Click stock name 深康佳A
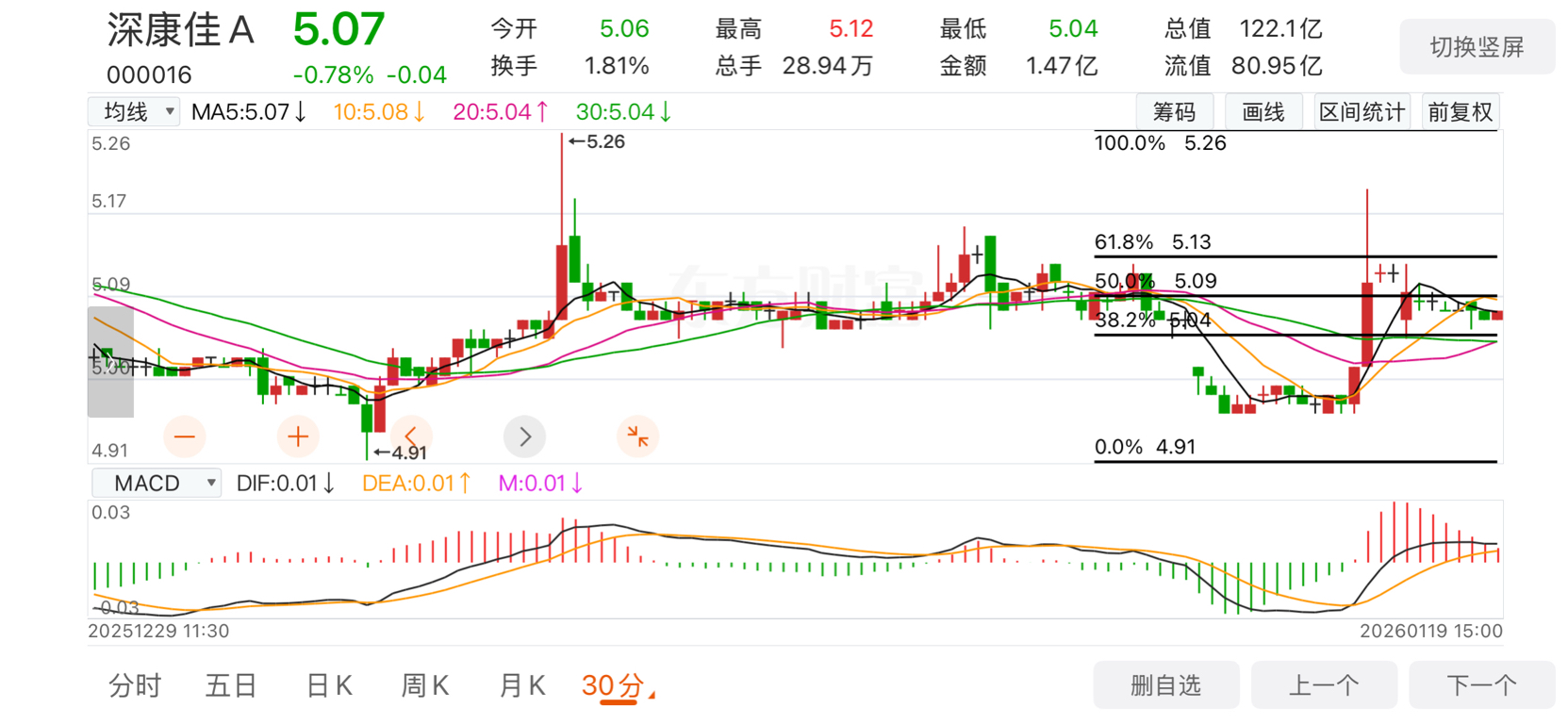1568x724 pixels. (181, 30)
